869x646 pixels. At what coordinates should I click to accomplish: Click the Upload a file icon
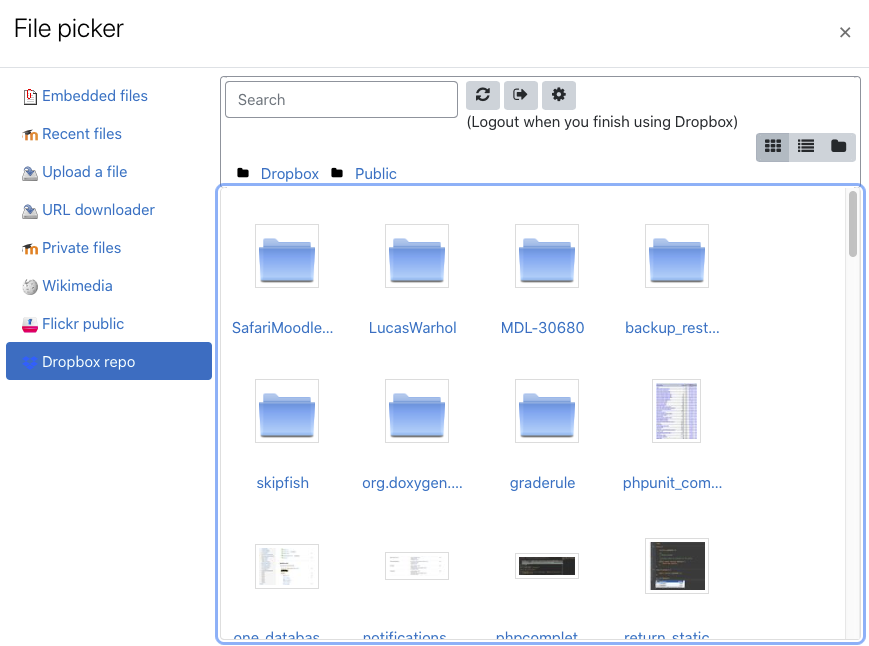click(30, 173)
